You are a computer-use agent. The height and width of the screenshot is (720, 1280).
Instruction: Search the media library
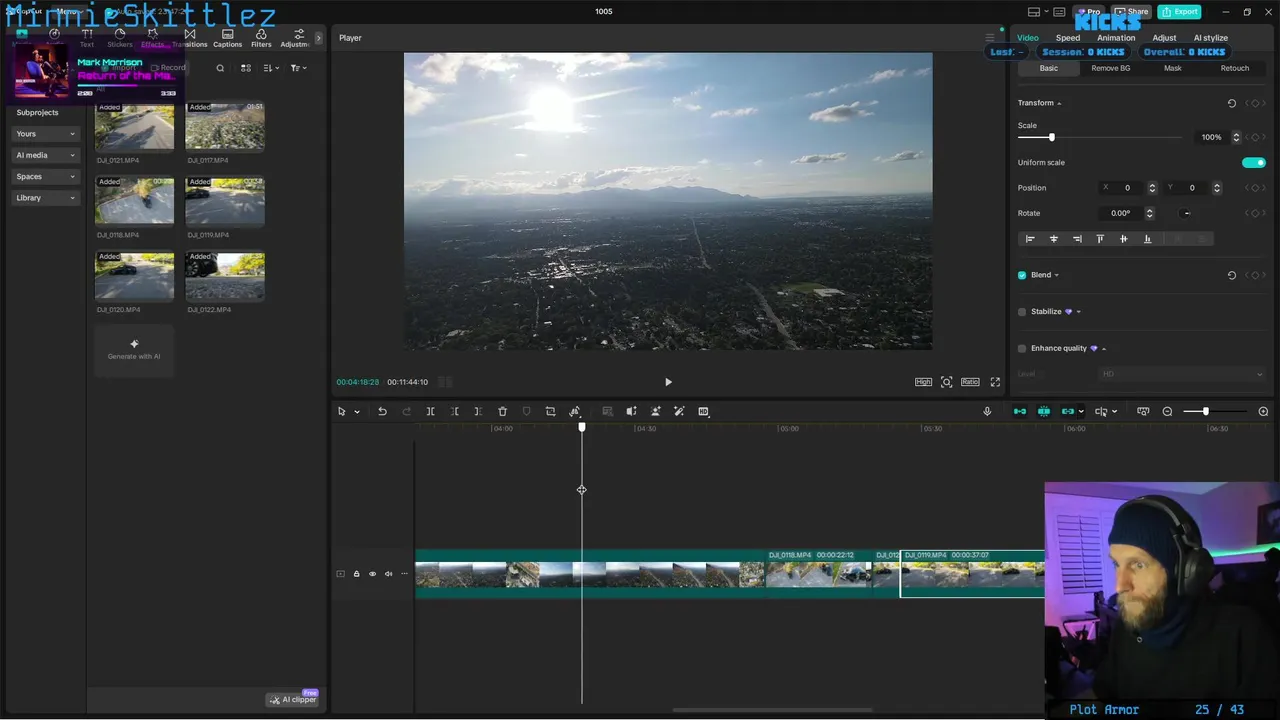[x=220, y=68]
